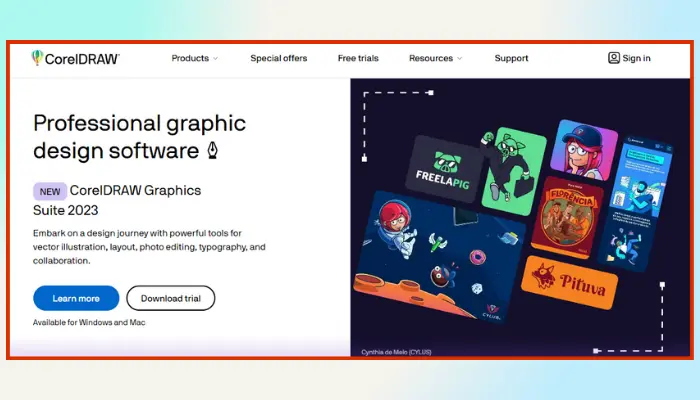Screen dimensions: 700x400
Task: Click the NEW badge label
Action: click(x=50, y=192)
